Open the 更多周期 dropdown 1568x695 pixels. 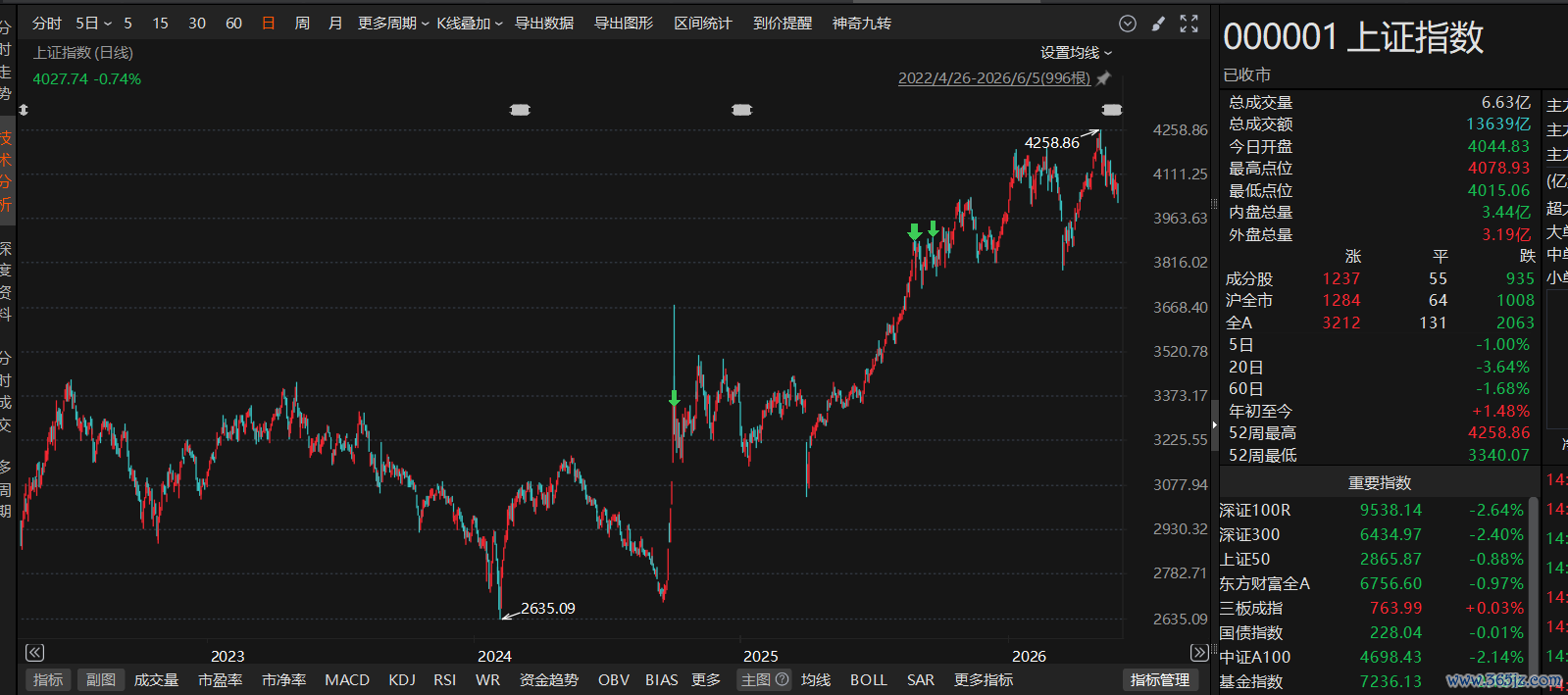click(x=392, y=24)
